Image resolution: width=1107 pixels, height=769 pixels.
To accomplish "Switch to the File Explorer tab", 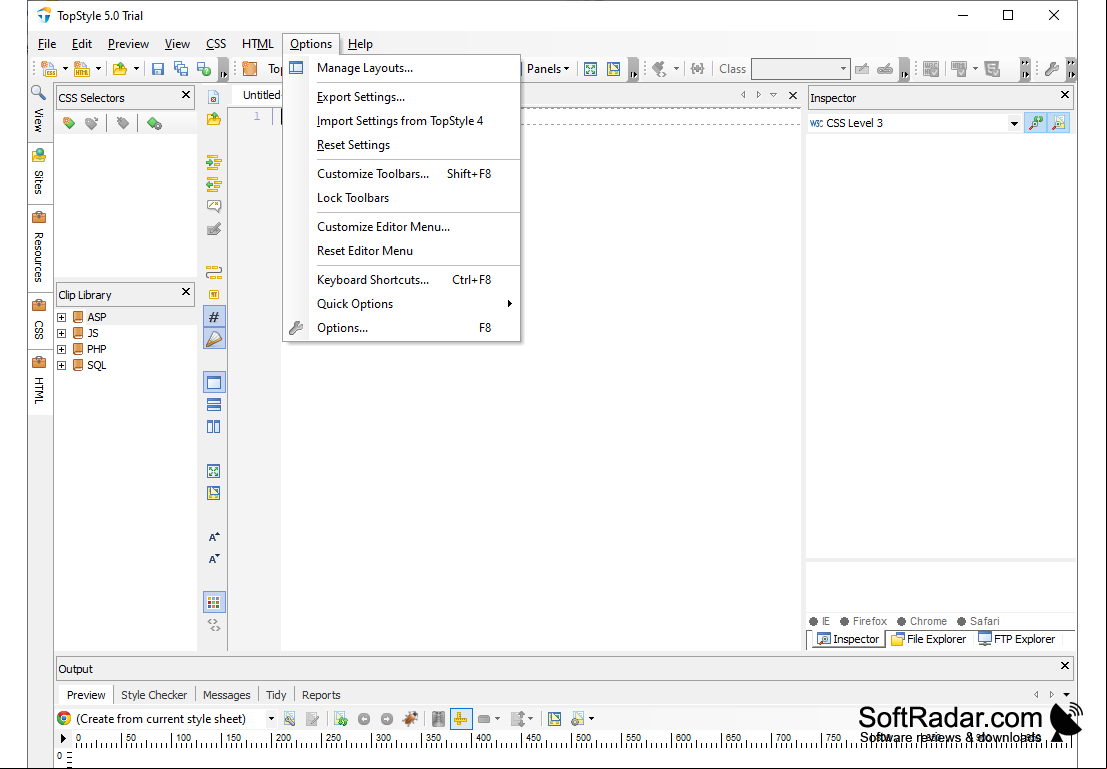I will 928,639.
